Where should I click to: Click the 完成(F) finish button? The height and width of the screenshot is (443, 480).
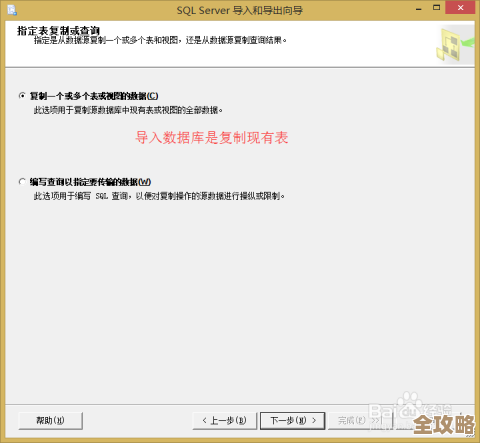tap(360, 421)
